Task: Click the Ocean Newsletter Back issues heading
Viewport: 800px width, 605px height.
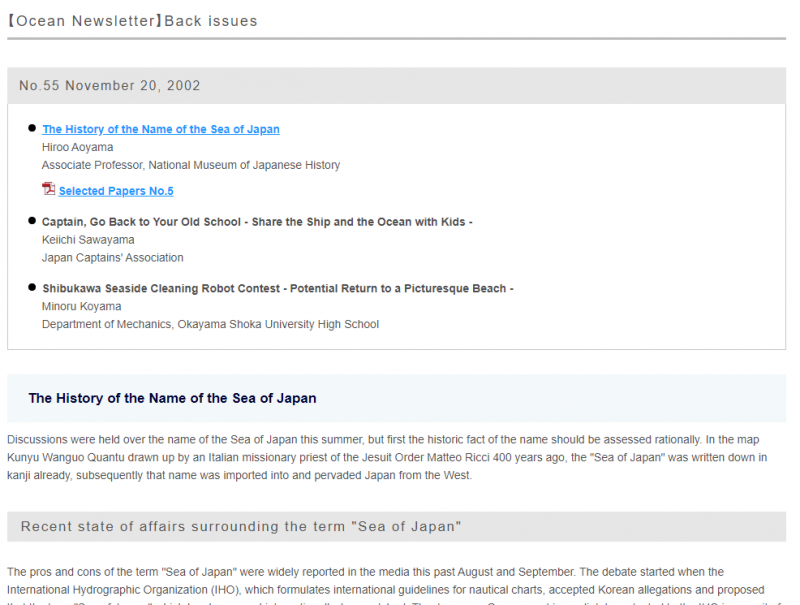Action: [x=132, y=21]
